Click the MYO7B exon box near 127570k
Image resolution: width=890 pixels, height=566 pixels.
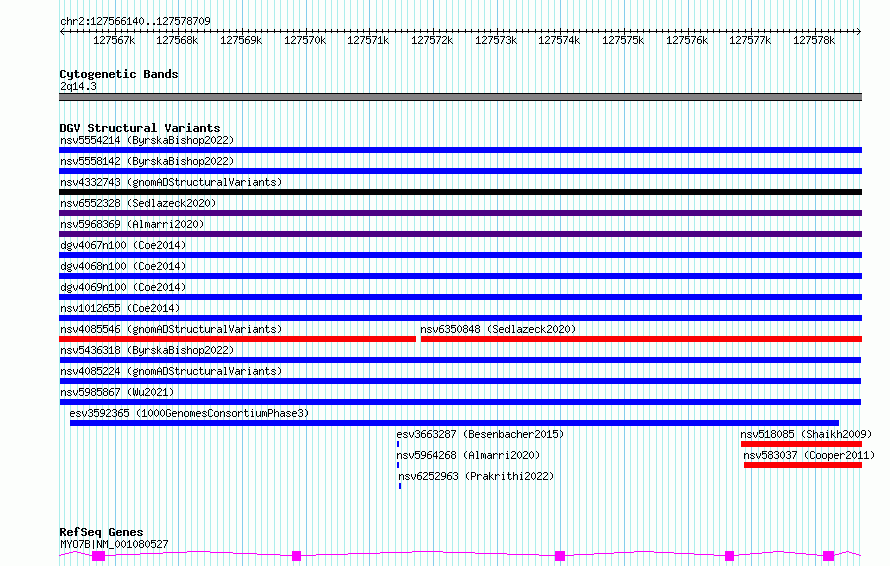click(296, 556)
